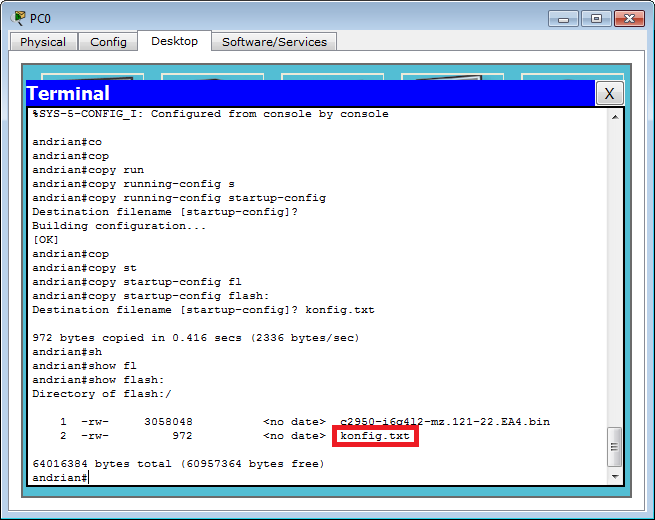Click the Terminal title text
Screen dimensions: 655x520
[68, 93]
